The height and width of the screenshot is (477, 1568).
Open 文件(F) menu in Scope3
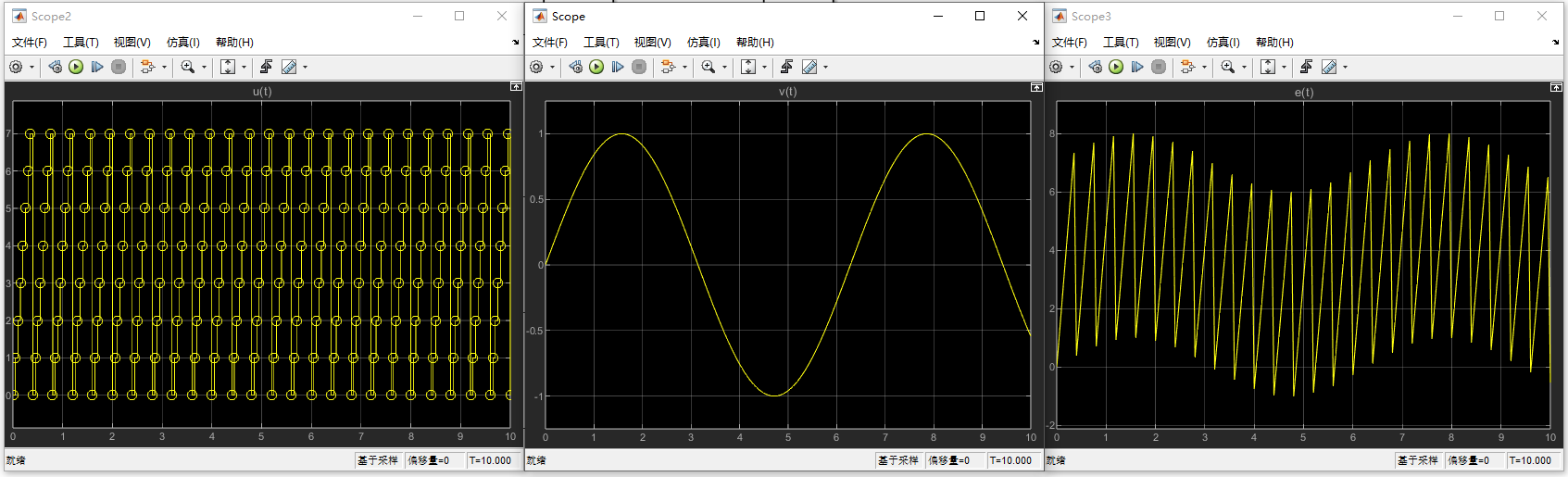[x=1069, y=43]
